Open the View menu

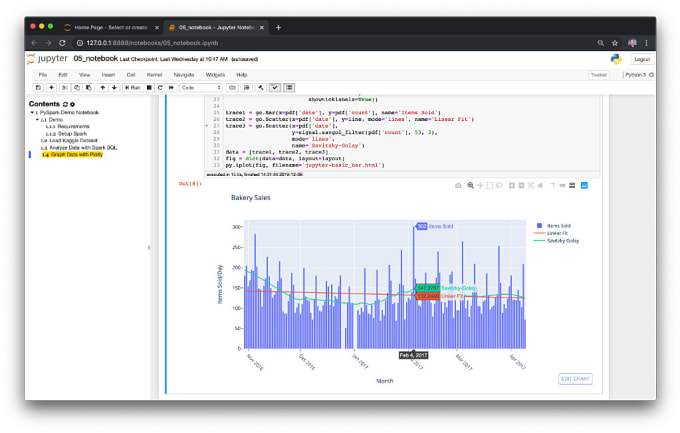coord(84,75)
